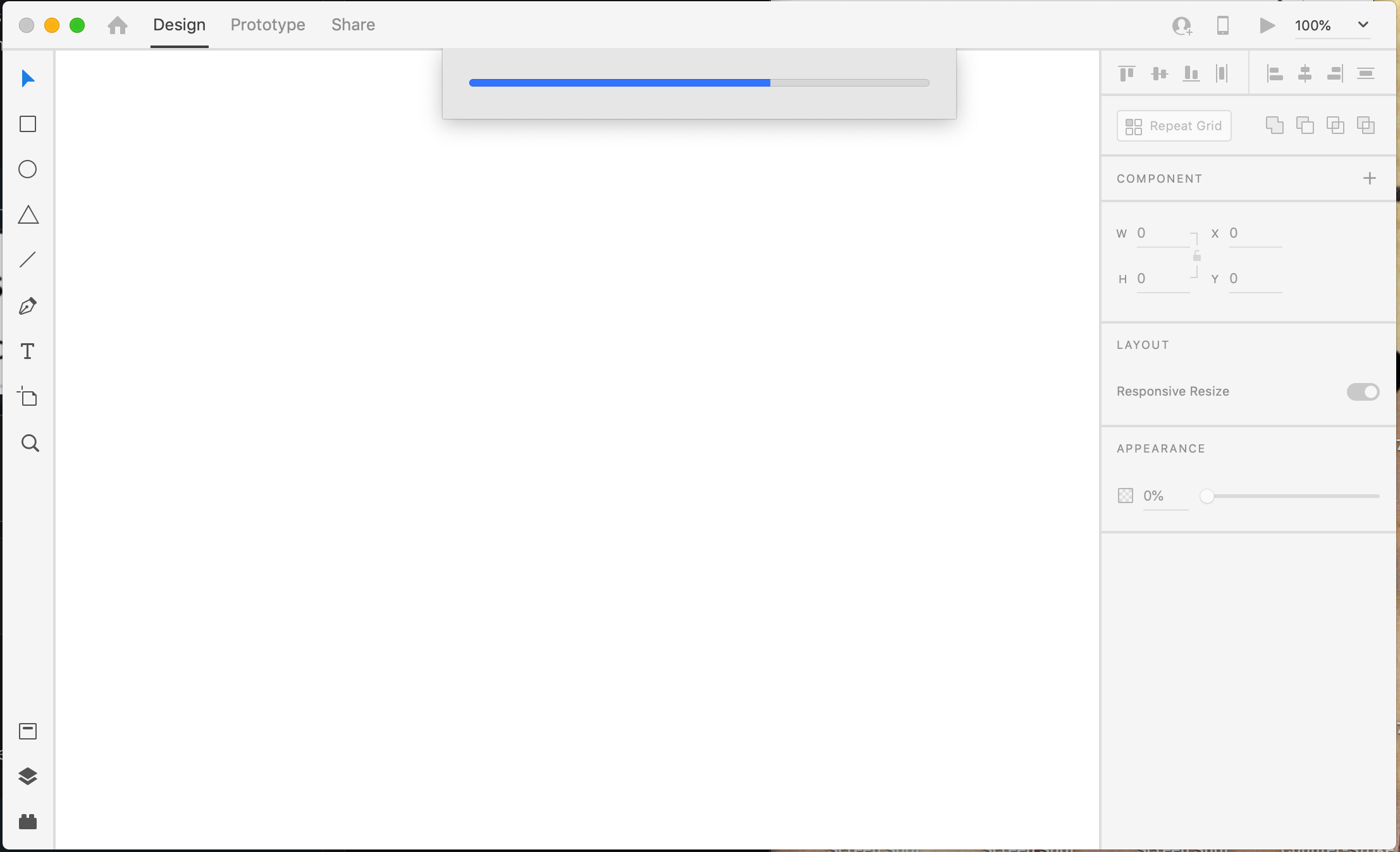Select the Rectangle tool
Image resolution: width=1400 pixels, height=852 pixels.
(28, 124)
